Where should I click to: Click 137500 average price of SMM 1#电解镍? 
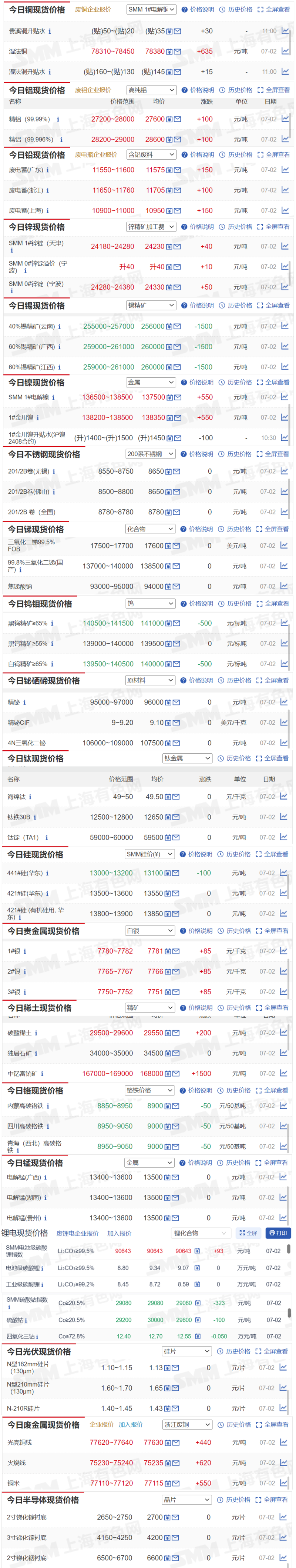[154, 397]
